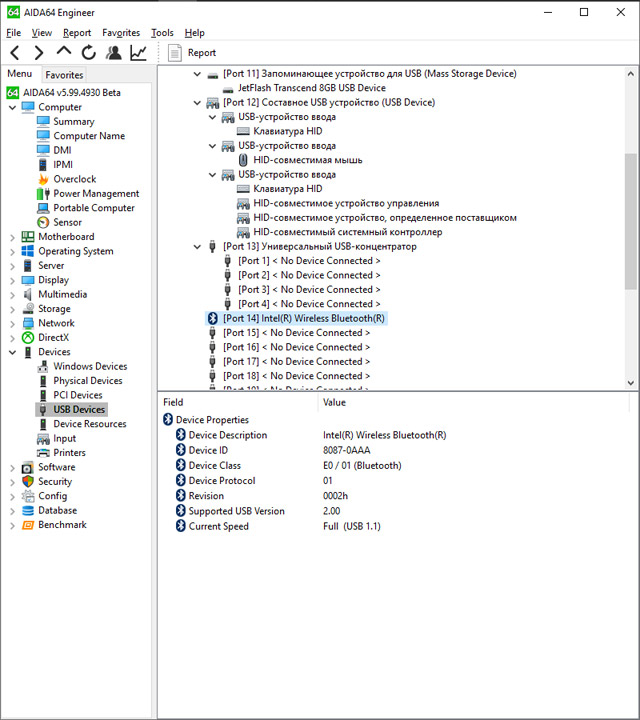Collapse the Devices tree node
The height and width of the screenshot is (720, 640).
12,352
